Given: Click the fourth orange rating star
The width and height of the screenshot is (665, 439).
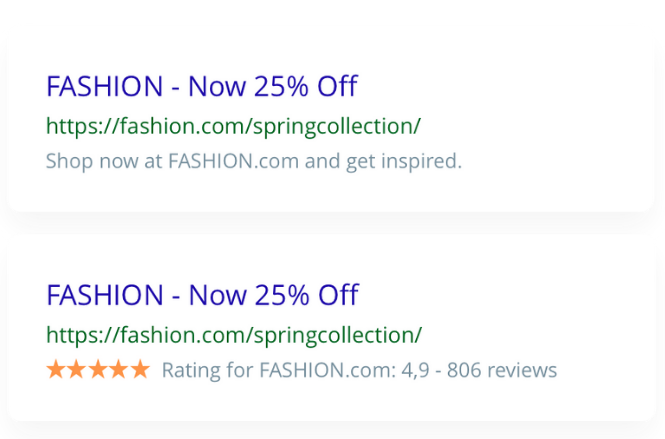Looking at the screenshot, I should (119, 370).
